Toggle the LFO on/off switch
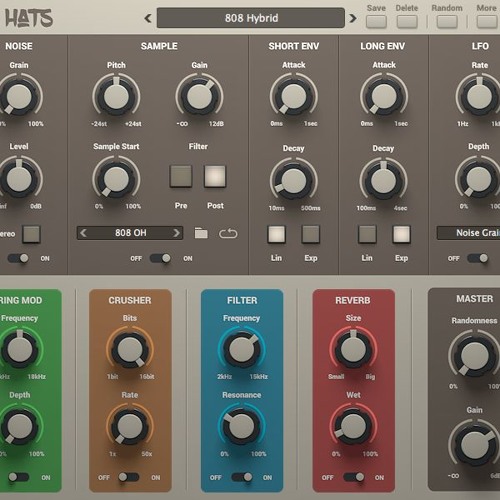This screenshot has height=500, width=500. (x=478, y=258)
